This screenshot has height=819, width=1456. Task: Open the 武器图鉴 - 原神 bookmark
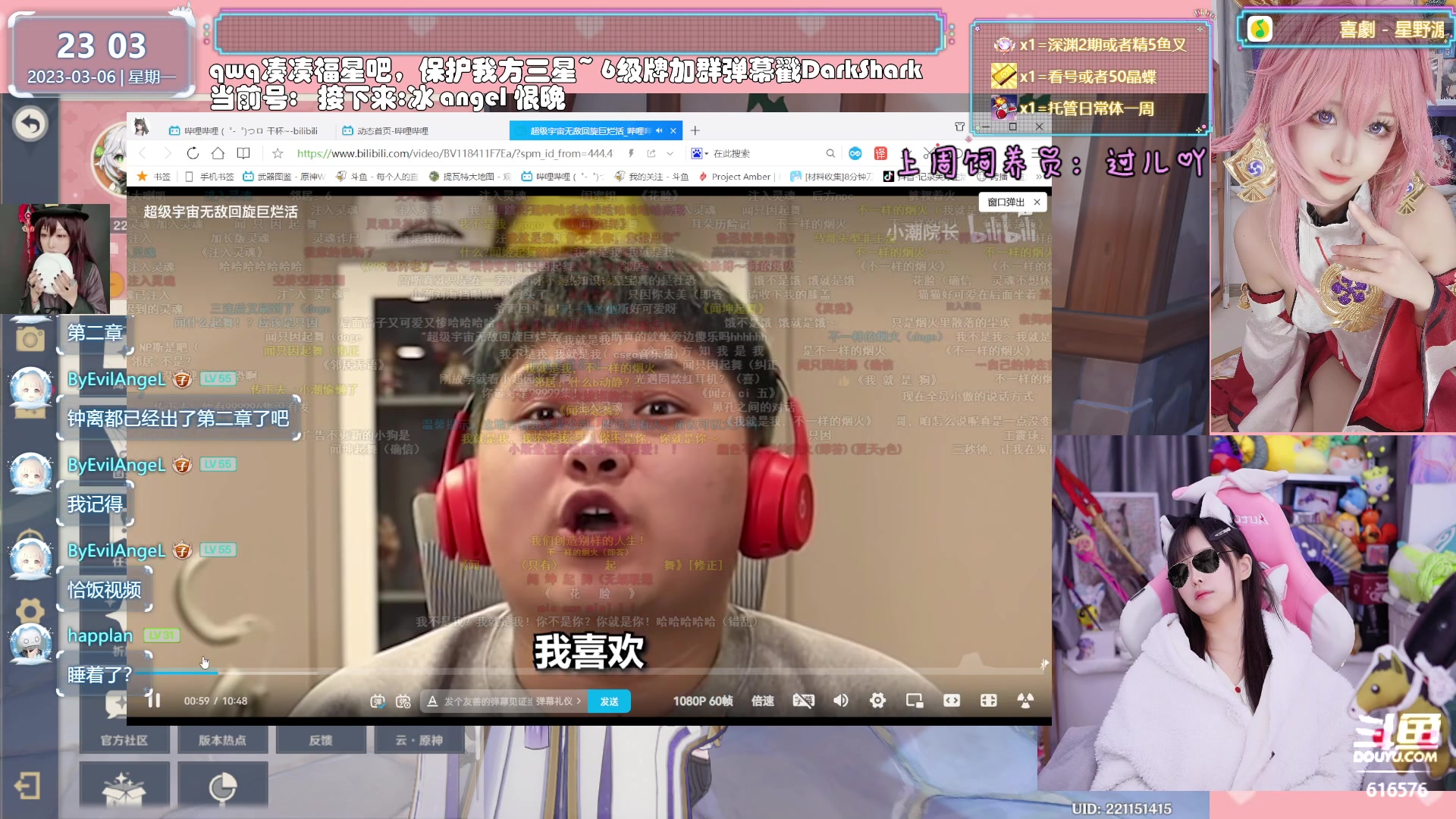[x=284, y=176]
